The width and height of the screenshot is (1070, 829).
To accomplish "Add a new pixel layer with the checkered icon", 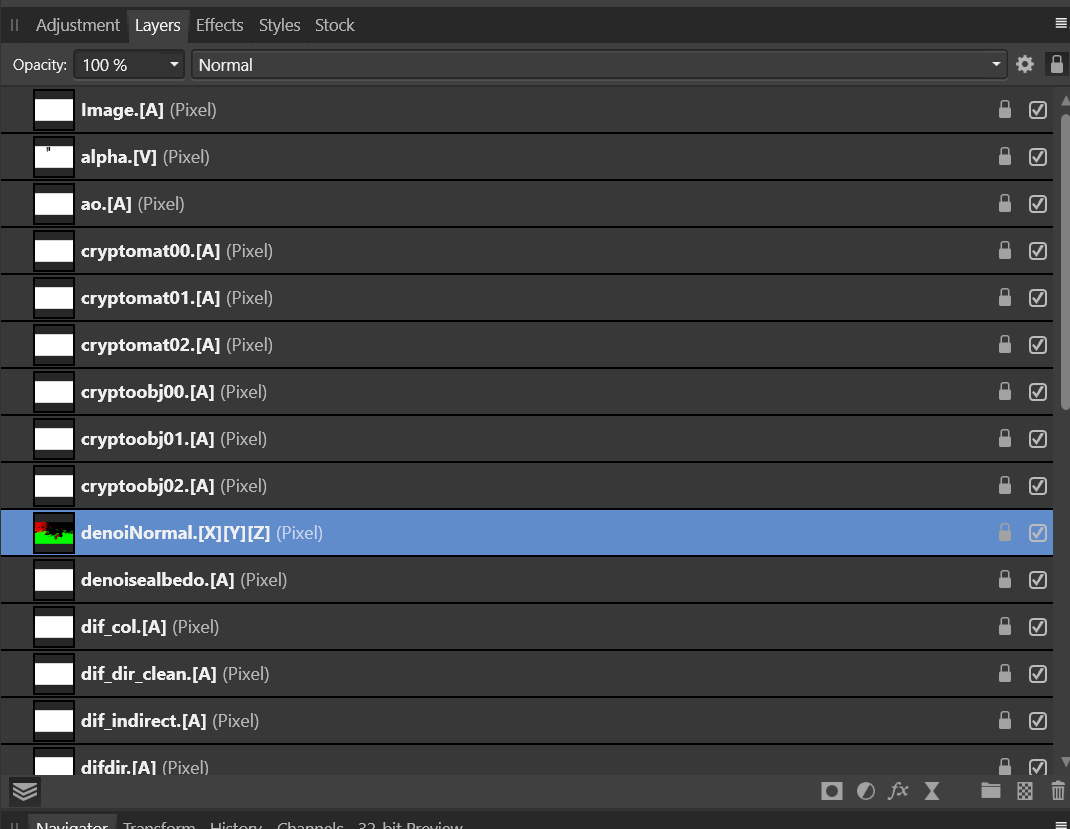I will [x=1024, y=791].
